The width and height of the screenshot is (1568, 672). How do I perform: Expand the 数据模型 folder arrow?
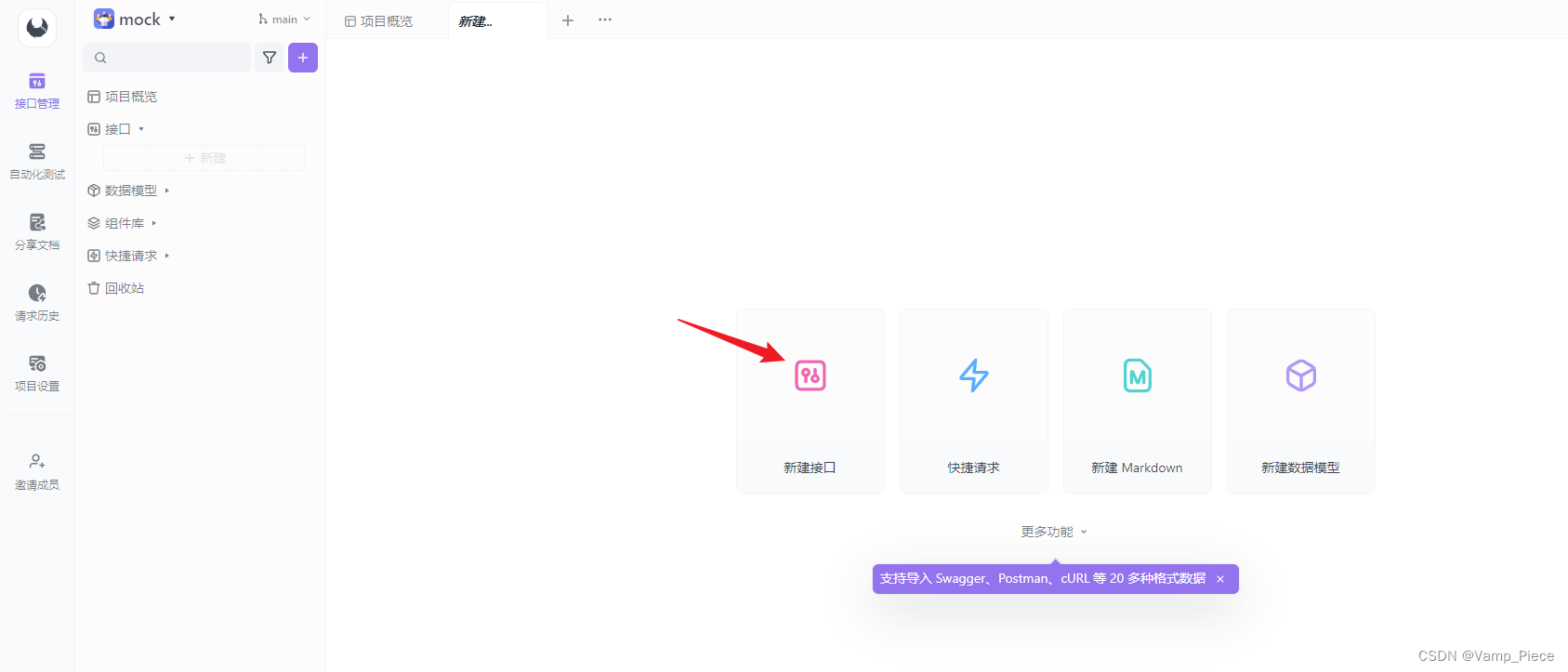(x=167, y=191)
